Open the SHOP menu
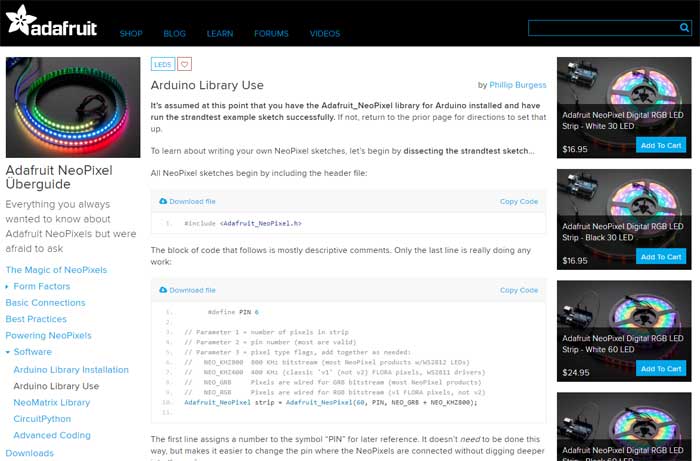Image resolution: width=700 pixels, height=461 pixels. point(131,34)
